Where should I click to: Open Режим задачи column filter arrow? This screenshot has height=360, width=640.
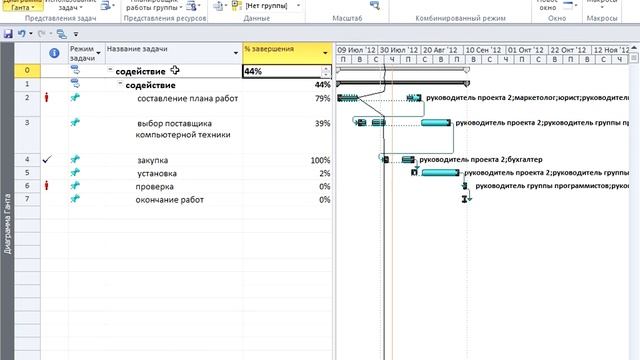click(x=98, y=53)
